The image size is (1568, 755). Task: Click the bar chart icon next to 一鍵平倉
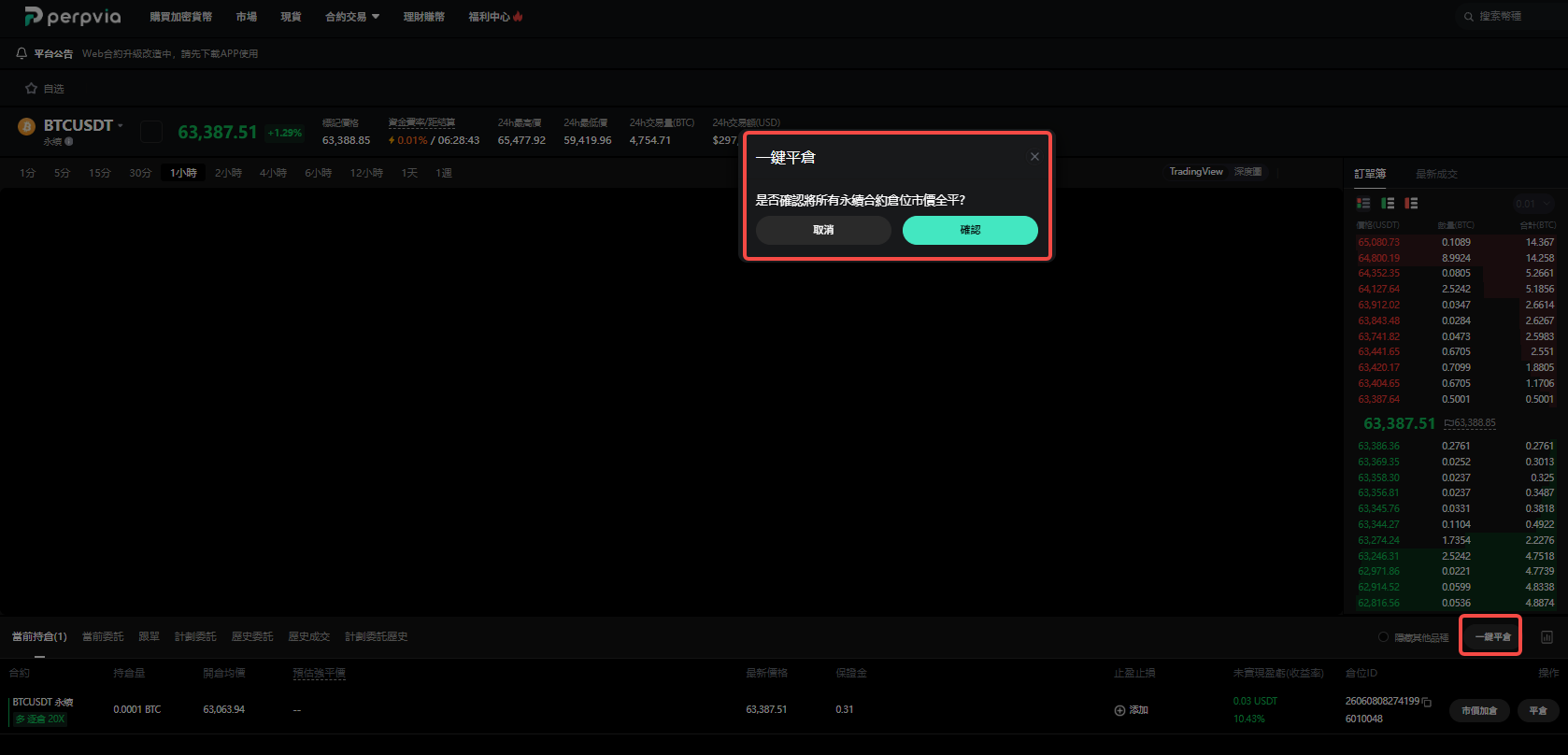[1547, 637]
